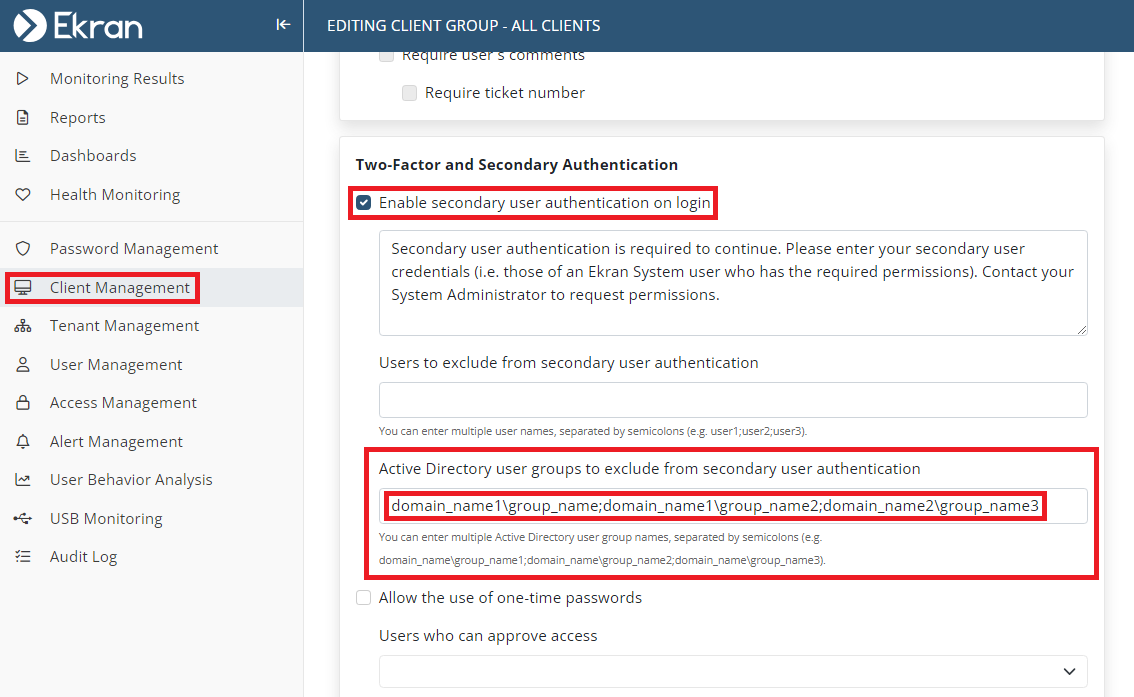Click the Ekran logo icon
The image size is (1134, 697).
[30, 25]
